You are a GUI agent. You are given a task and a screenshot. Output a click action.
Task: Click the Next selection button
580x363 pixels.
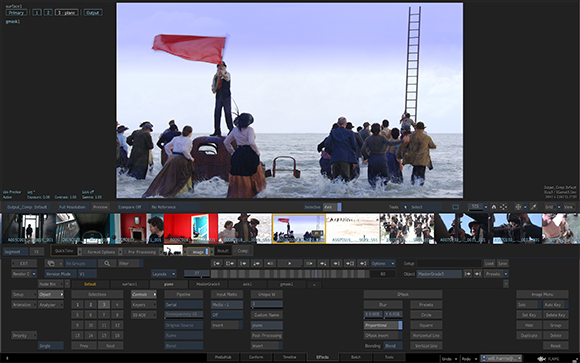[x=110, y=346]
